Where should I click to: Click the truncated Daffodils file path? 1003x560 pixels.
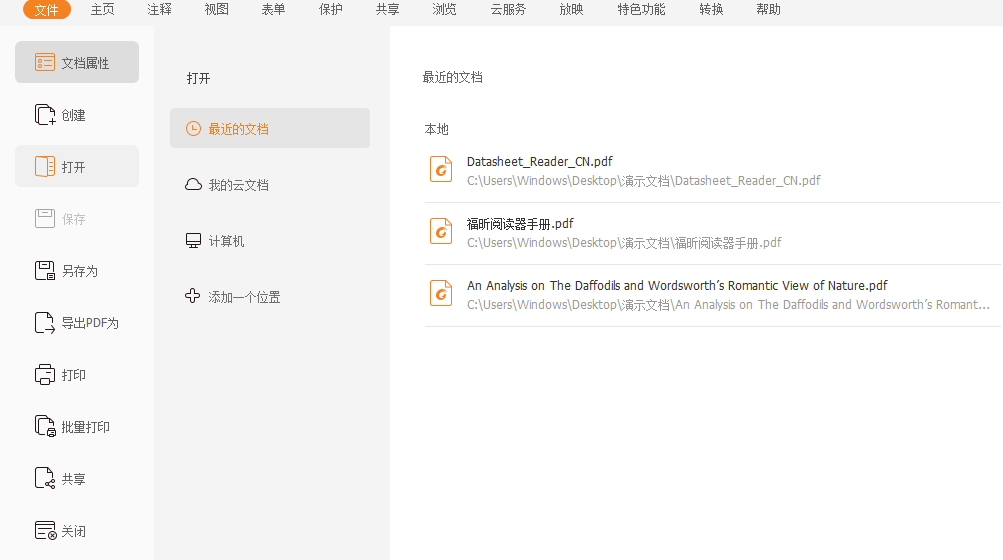(728, 305)
